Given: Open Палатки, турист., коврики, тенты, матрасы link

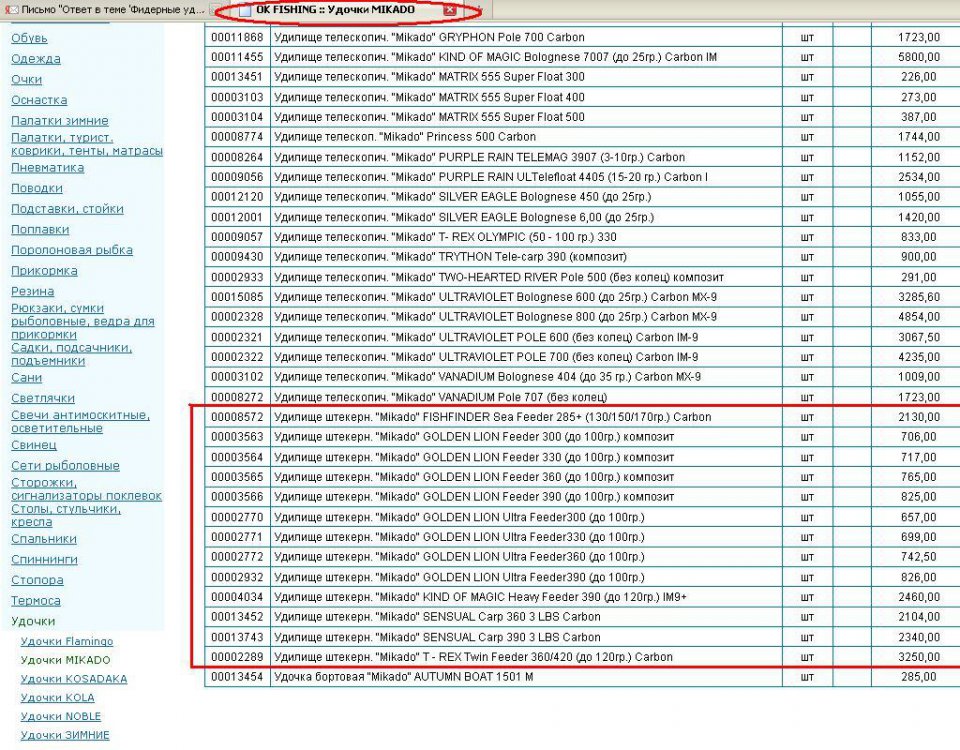Looking at the screenshot, I should (87, 144).
